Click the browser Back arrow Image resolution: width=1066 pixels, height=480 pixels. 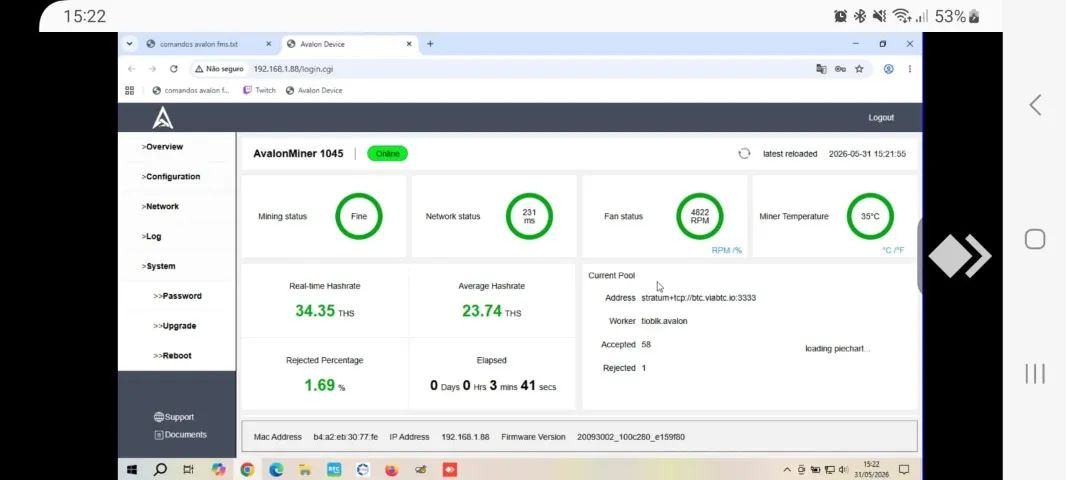point(131,69)
